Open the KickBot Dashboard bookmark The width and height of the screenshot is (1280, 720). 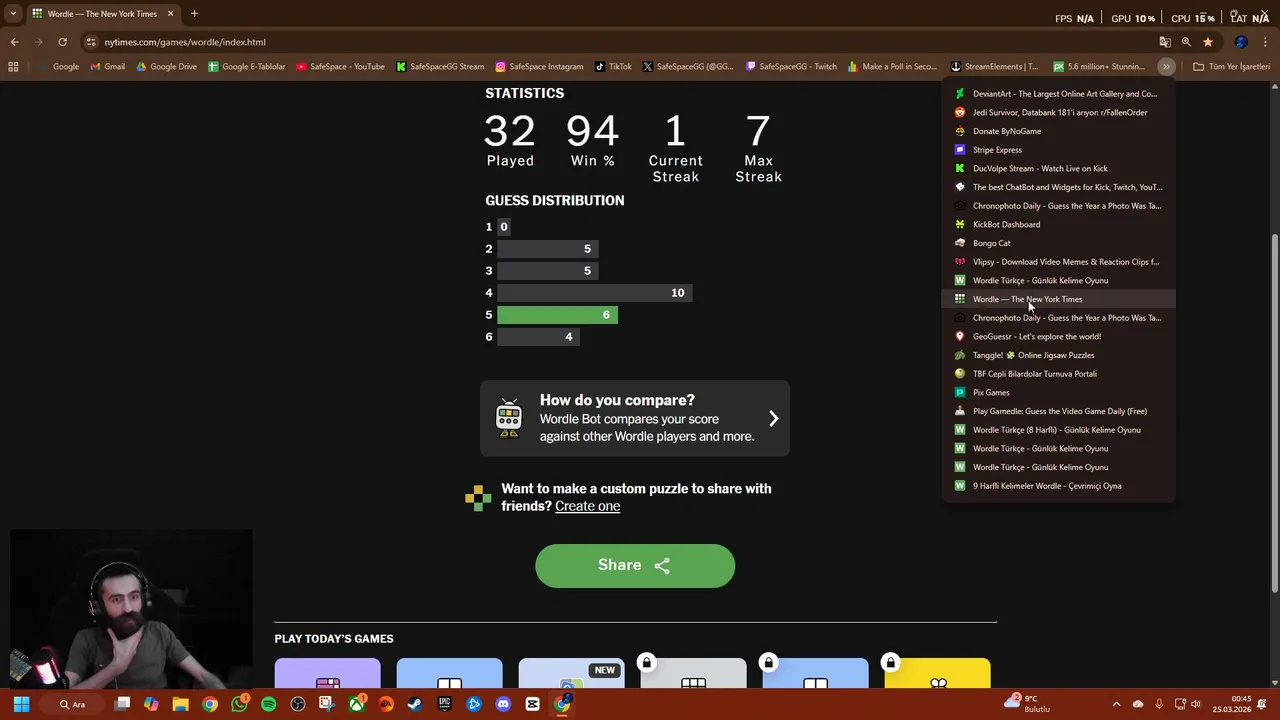(x=1058, y=224)
